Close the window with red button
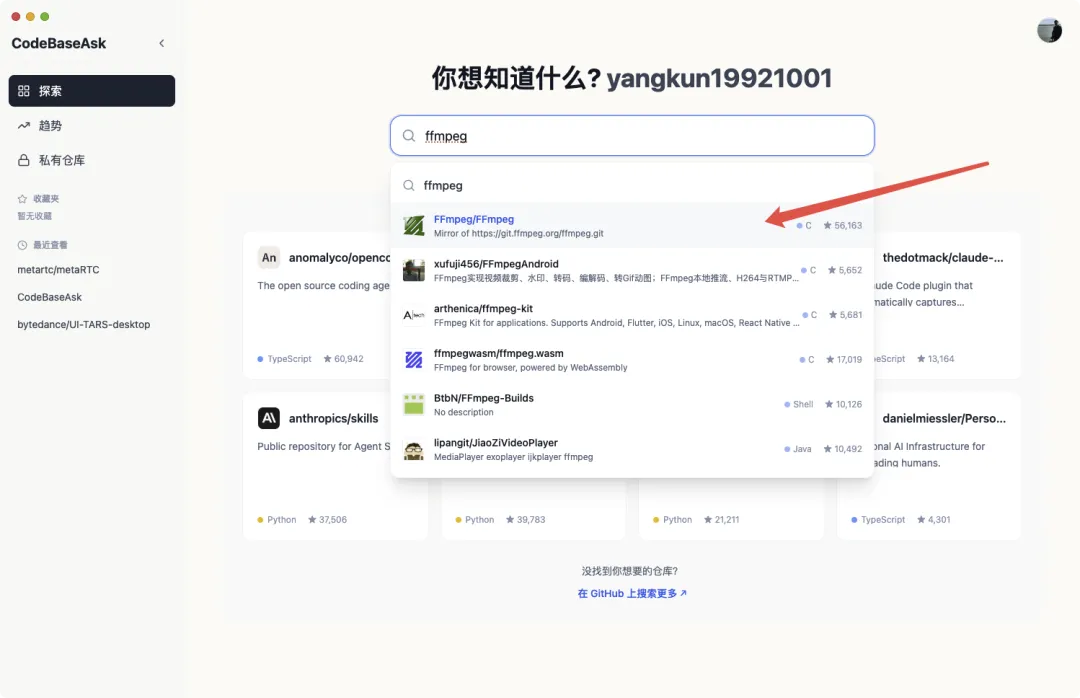Viewport: 1080px width, 698px height. pos(16,17)
